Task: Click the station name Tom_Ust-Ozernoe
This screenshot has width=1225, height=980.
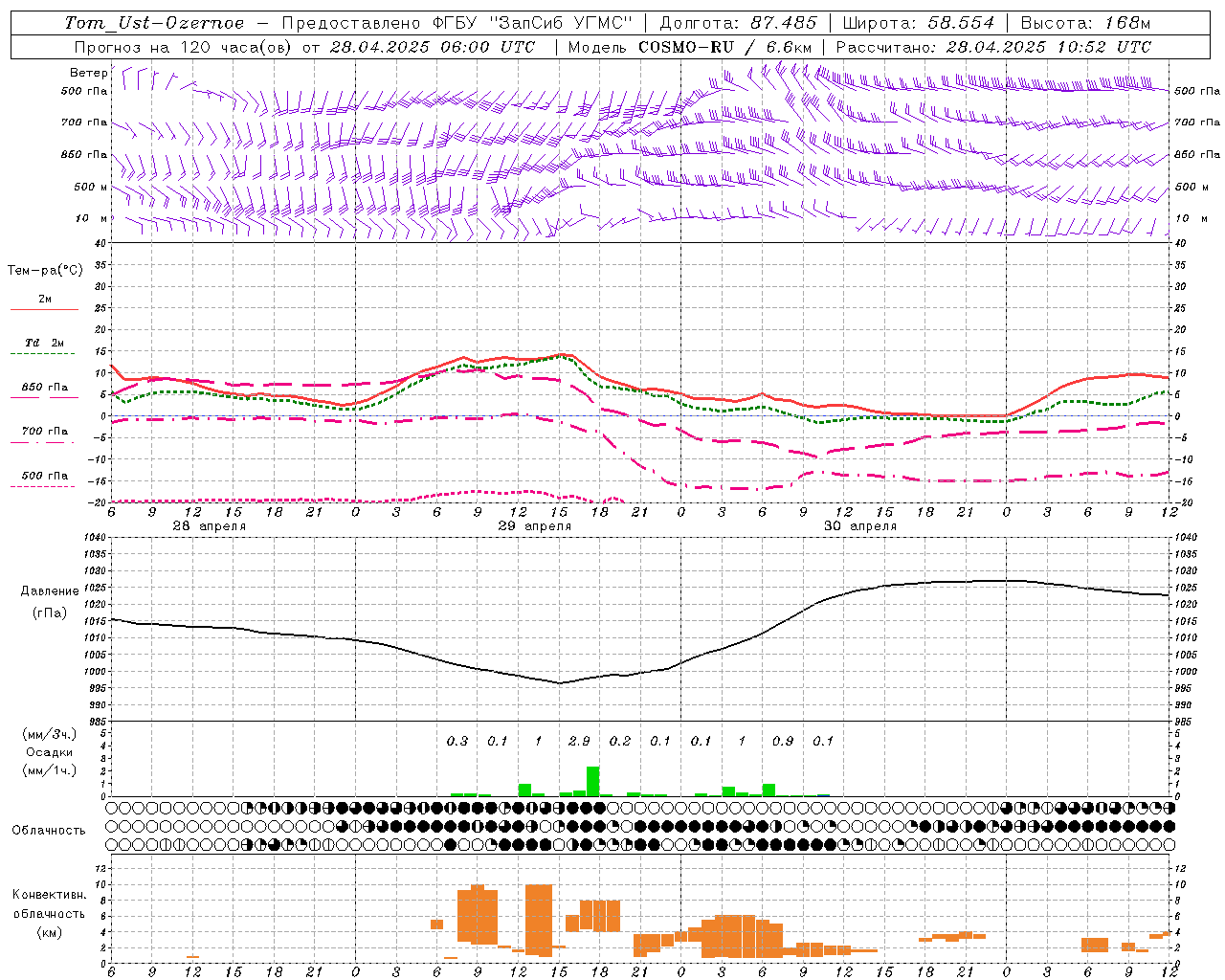Action: [154, 23]
